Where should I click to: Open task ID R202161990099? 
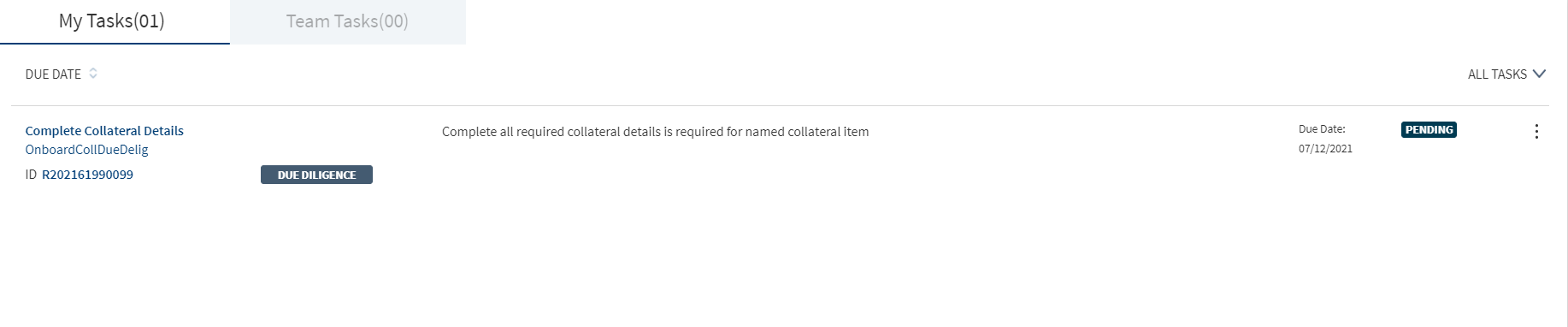coord(87,175)
